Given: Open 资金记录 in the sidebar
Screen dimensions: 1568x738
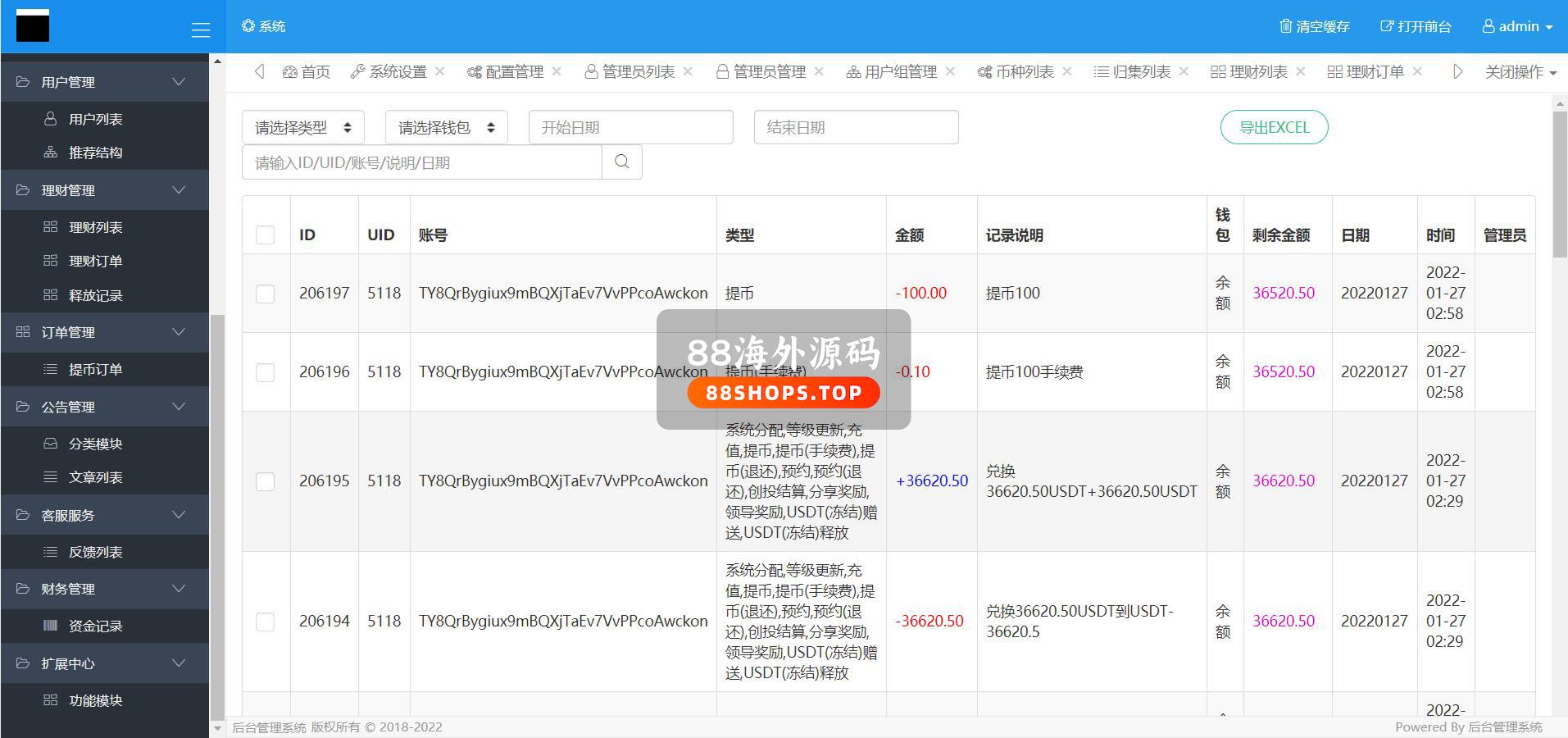Looking at the screenshot, I should 95,626.
